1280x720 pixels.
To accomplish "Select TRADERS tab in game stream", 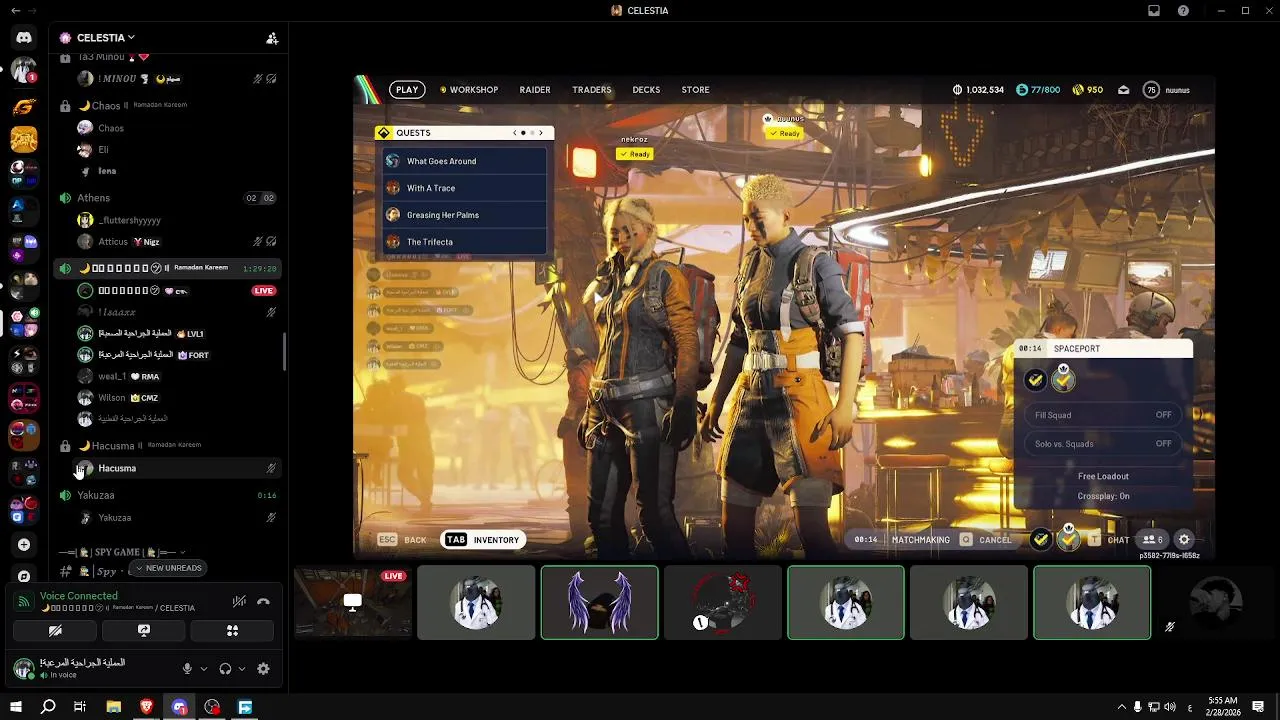I will pos(592,90).
